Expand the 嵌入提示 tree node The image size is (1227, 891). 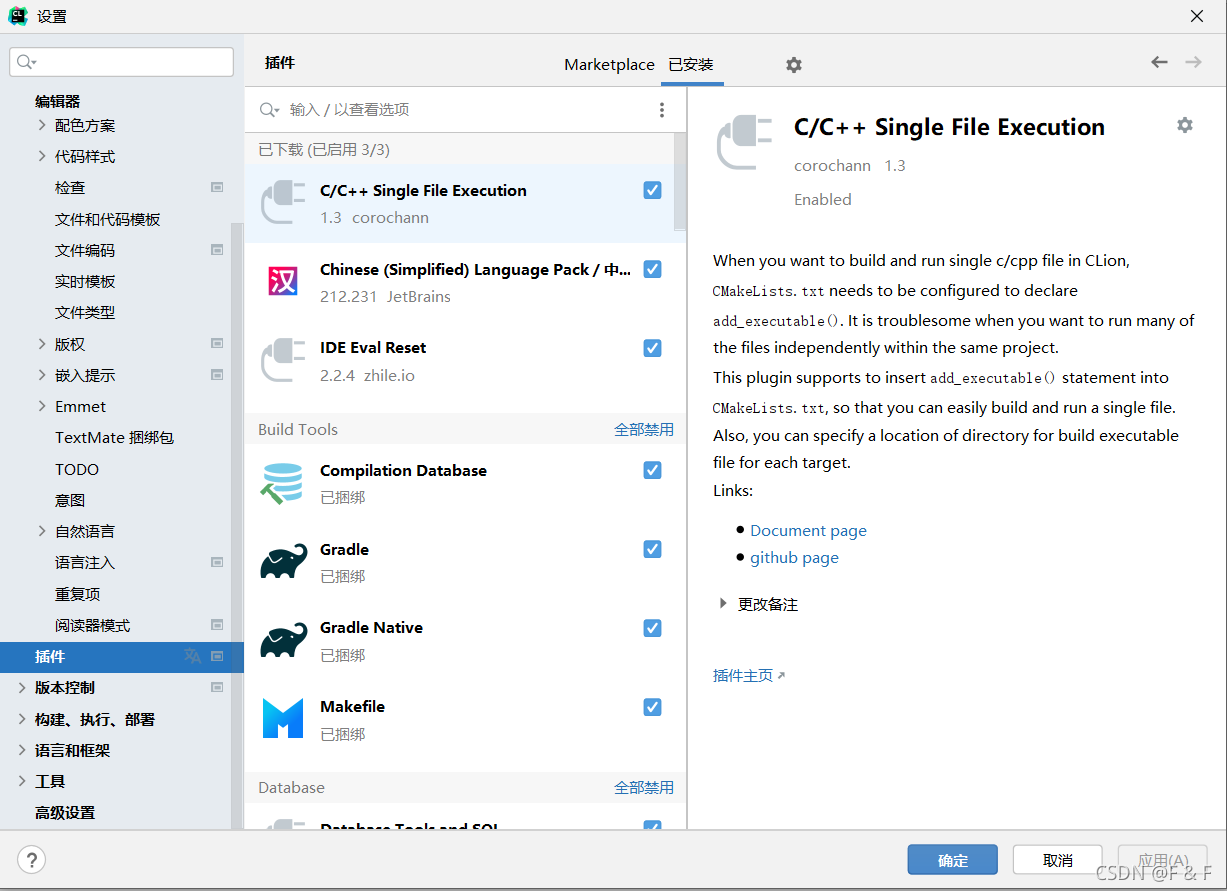(42, 375)
